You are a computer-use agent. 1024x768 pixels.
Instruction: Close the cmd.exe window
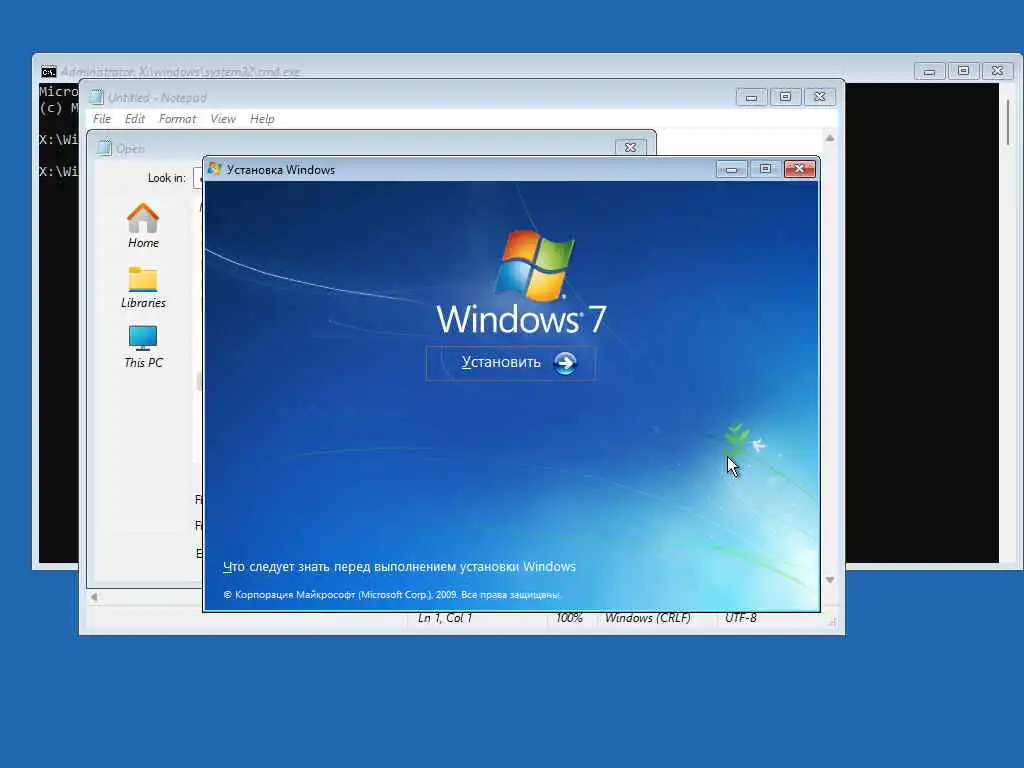coord(997,71)
